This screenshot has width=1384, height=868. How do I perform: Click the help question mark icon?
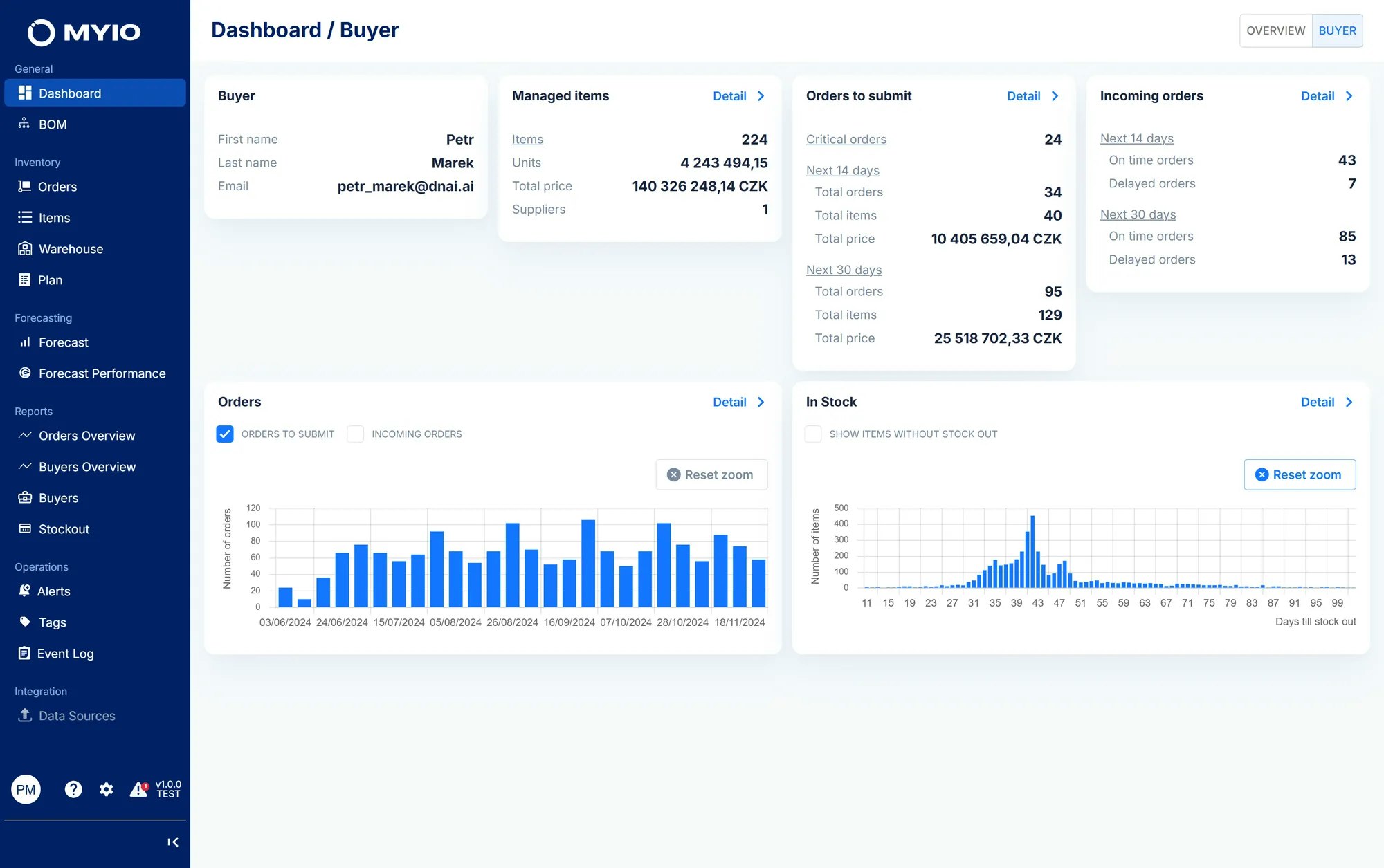point(73,789)
